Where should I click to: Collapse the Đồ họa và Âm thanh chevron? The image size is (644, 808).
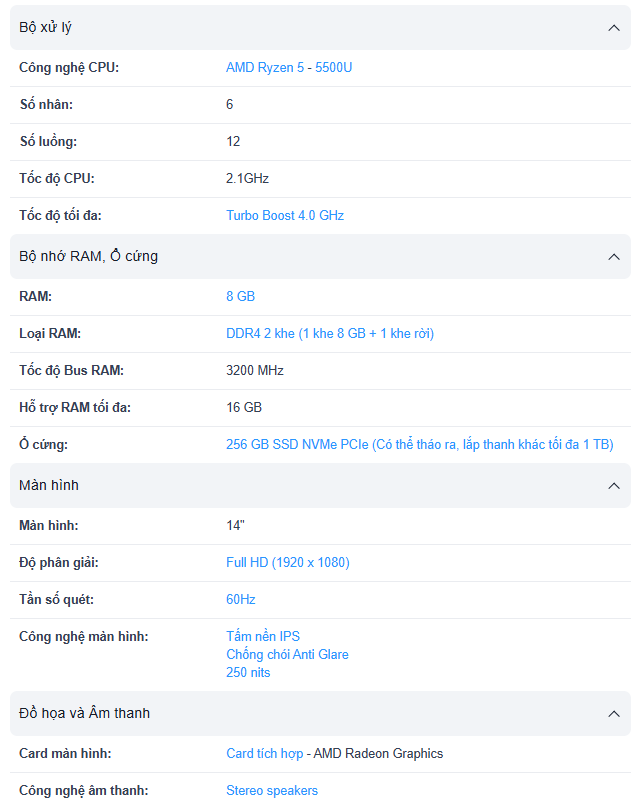[x=614, y=714]
